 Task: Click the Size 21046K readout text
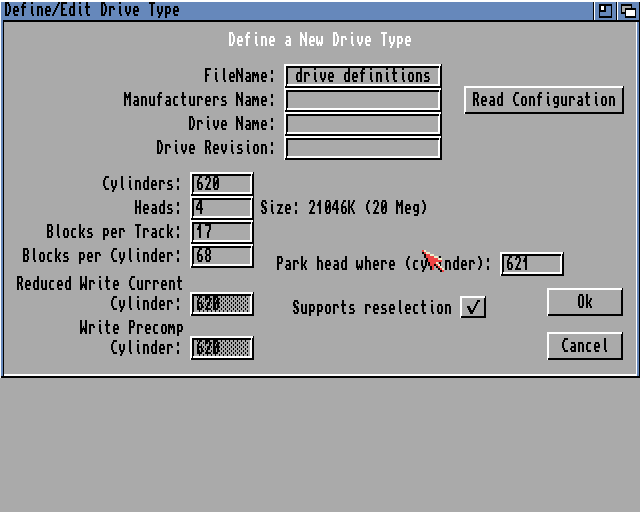tap(343, 208)
